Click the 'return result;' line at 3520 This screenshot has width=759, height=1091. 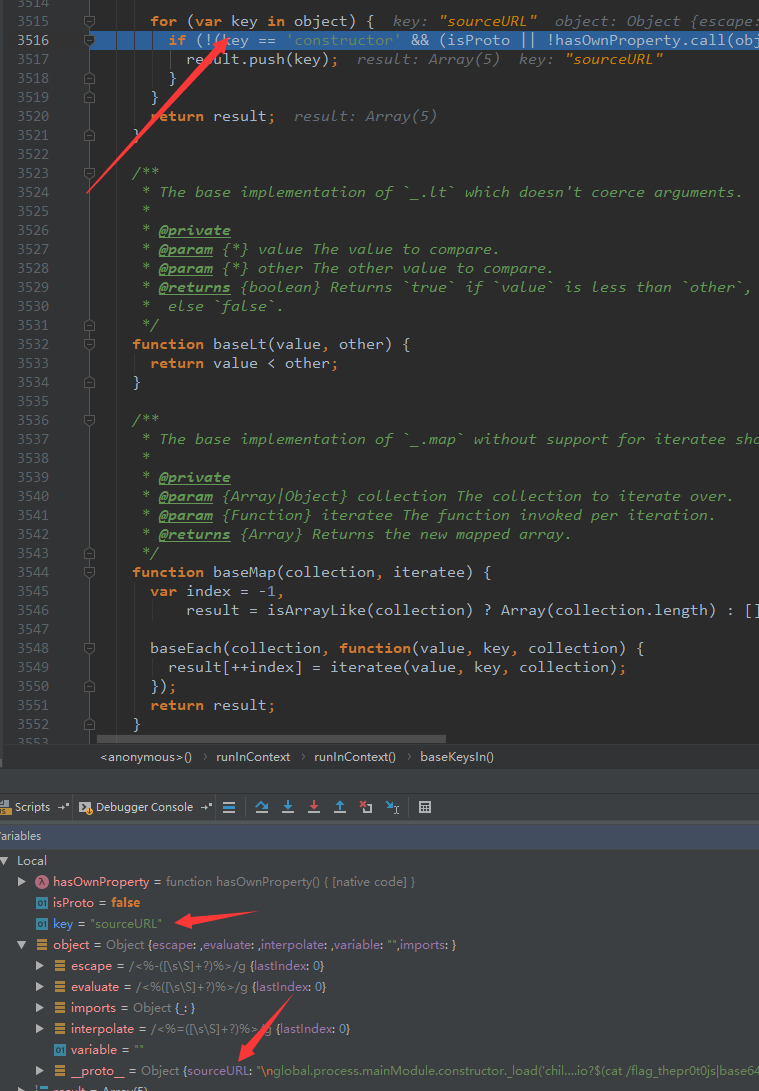(x=212, y=116)
